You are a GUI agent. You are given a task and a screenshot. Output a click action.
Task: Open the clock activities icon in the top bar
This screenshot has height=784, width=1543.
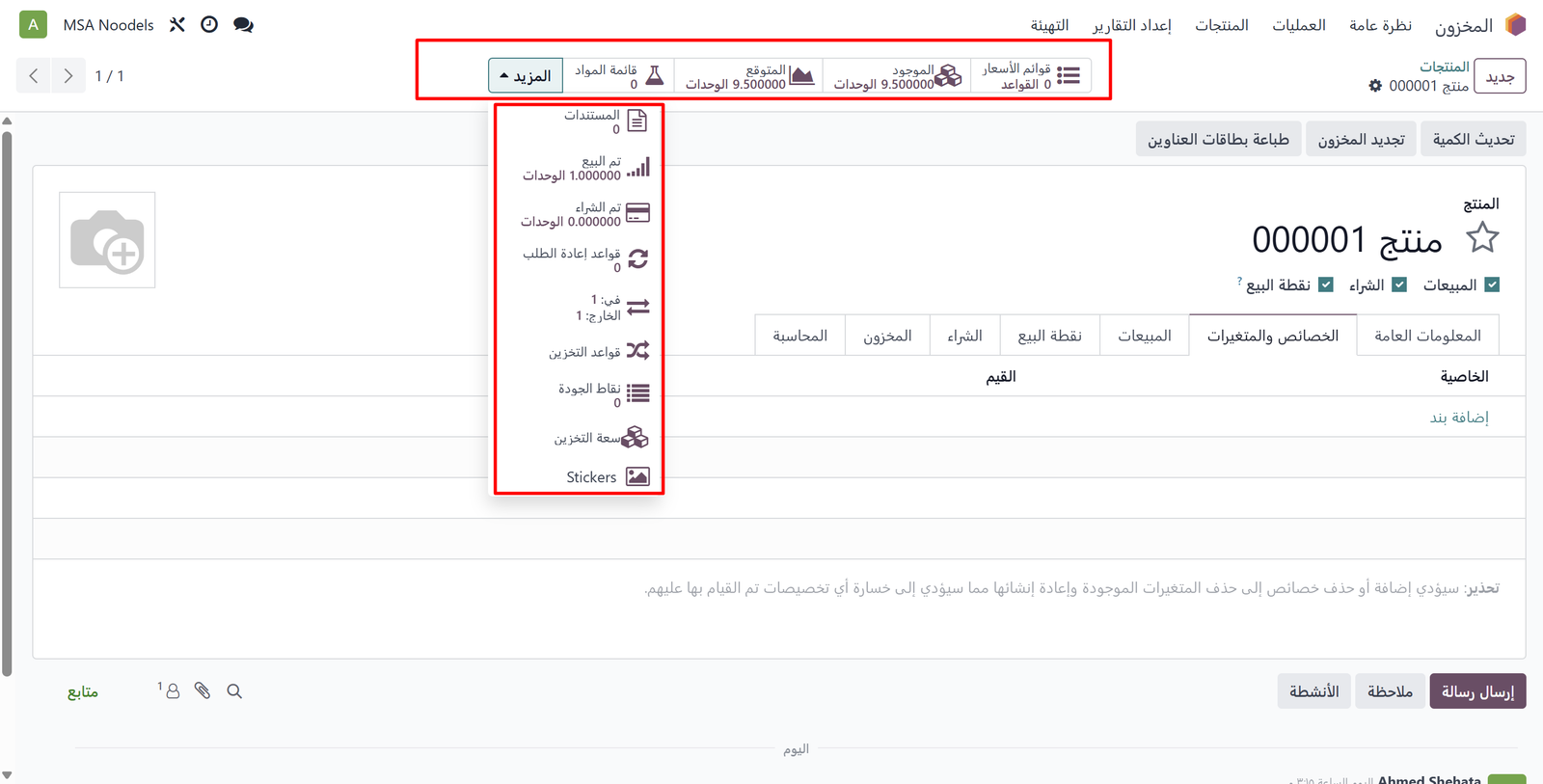(209, 25)
